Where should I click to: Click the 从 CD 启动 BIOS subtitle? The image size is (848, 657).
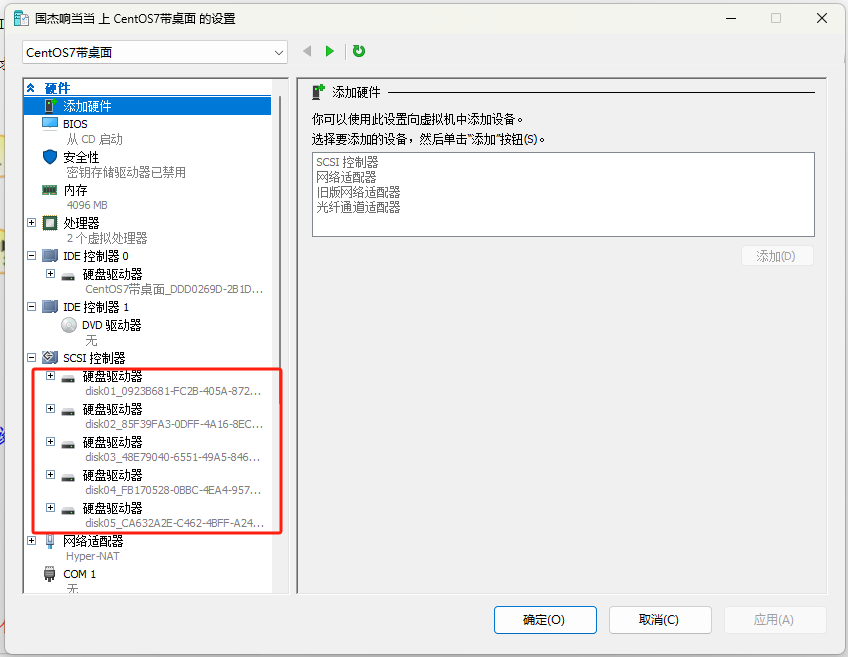(x=95, y=140)
